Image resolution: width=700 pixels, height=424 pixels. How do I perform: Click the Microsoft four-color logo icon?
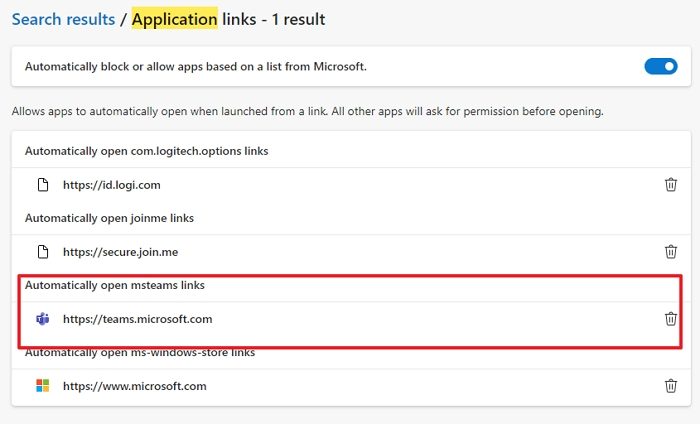[42, 385]
